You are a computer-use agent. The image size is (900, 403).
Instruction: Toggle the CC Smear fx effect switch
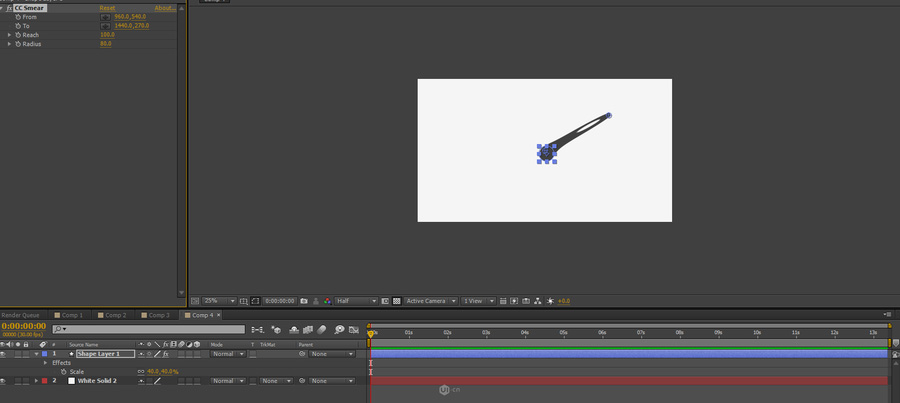coord(9,8)
